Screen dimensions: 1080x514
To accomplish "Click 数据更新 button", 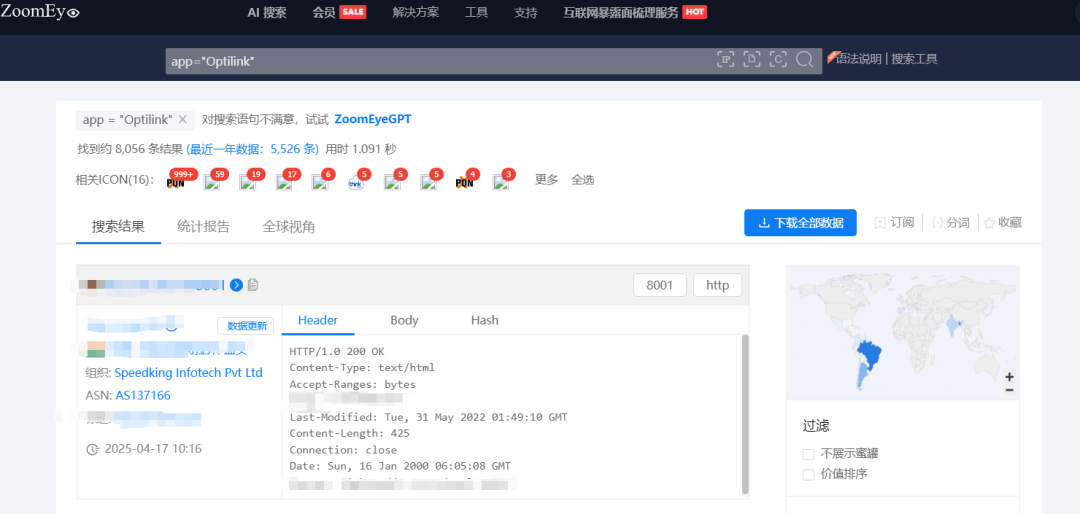I will [x=246, y=326].
